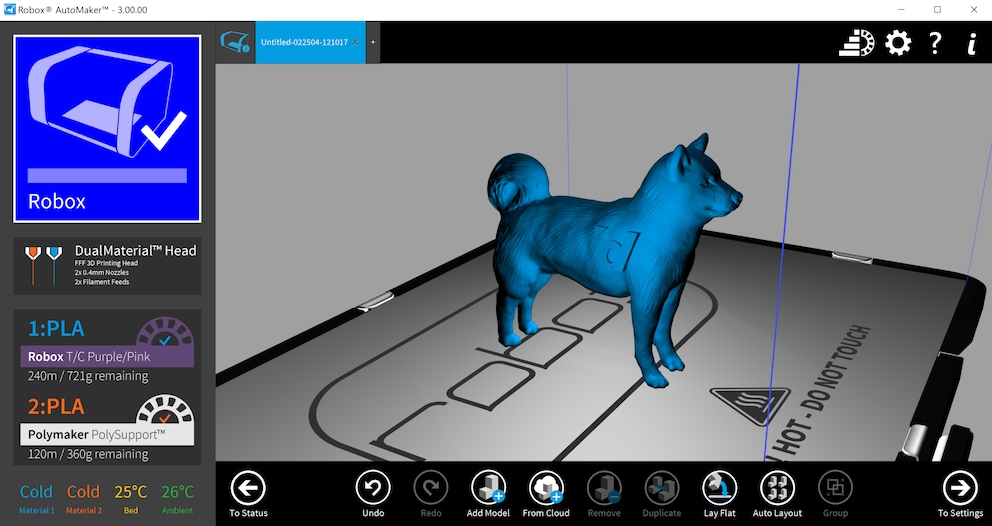
Task: Click '120m / 360g remaining' text
Action: (88, 454)
